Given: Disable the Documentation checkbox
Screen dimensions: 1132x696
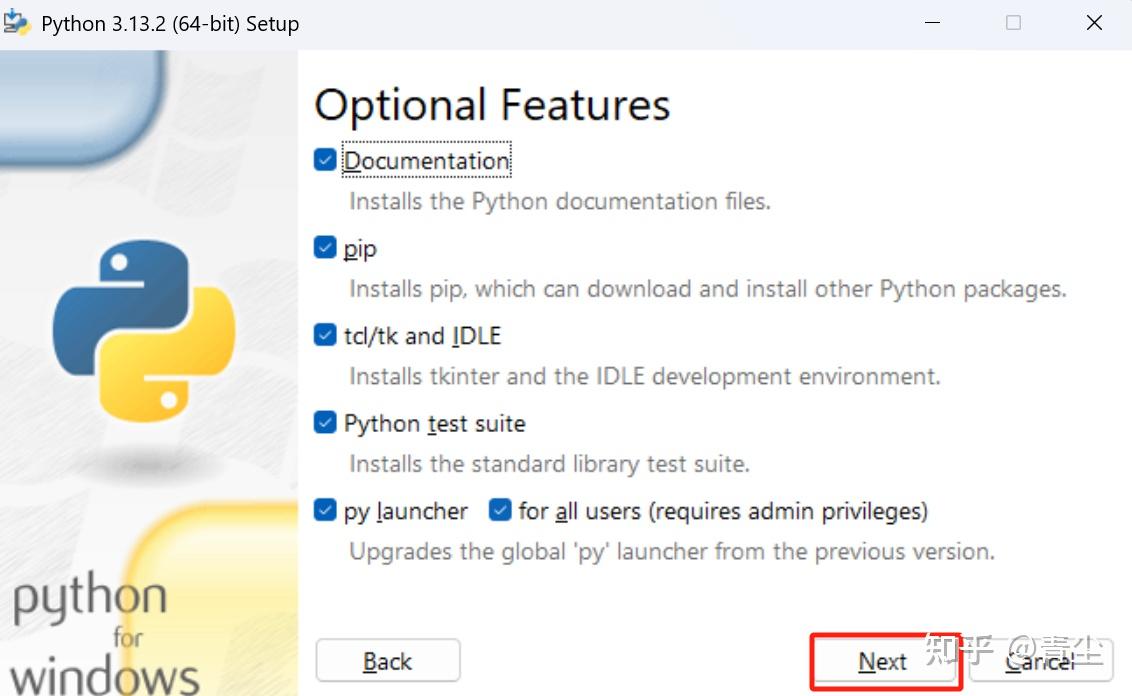Looking at the screenshot, I should click(x=324, y=158).
